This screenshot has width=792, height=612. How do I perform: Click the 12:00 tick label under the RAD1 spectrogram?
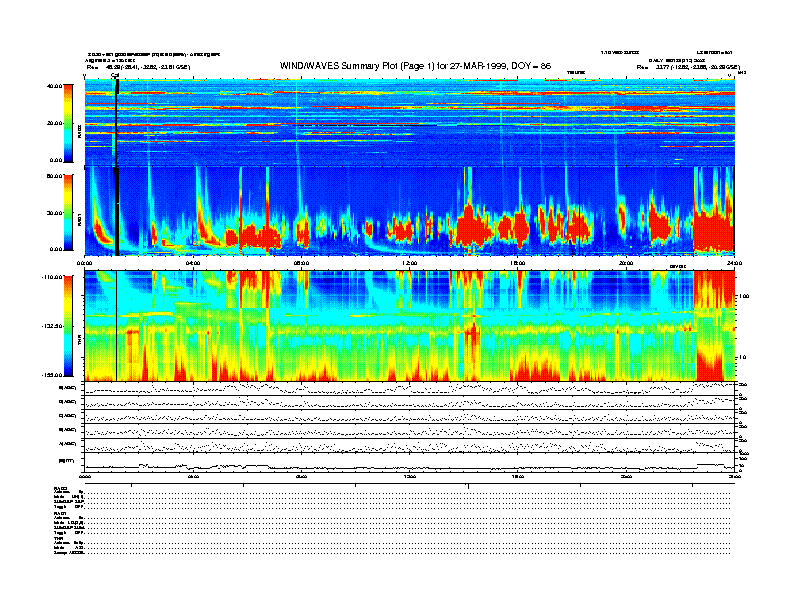(x=410, y=263)
